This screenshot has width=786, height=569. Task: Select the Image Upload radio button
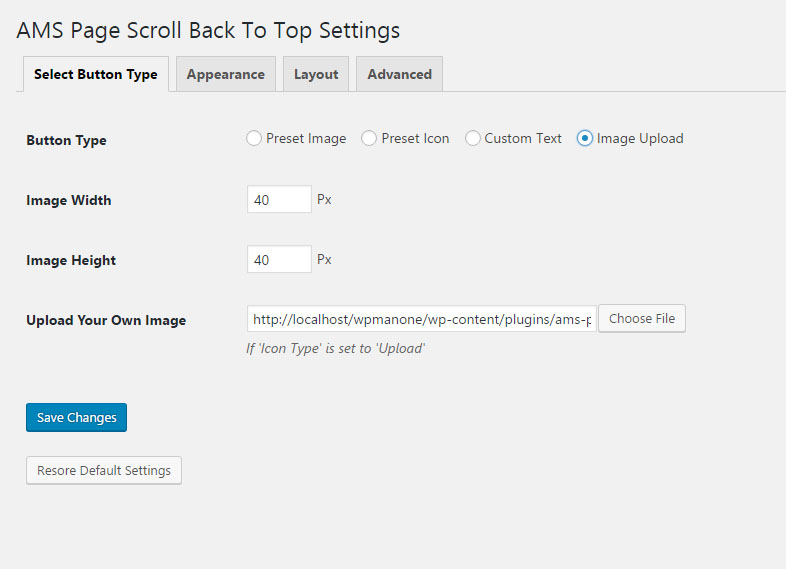tap(584, 138)
